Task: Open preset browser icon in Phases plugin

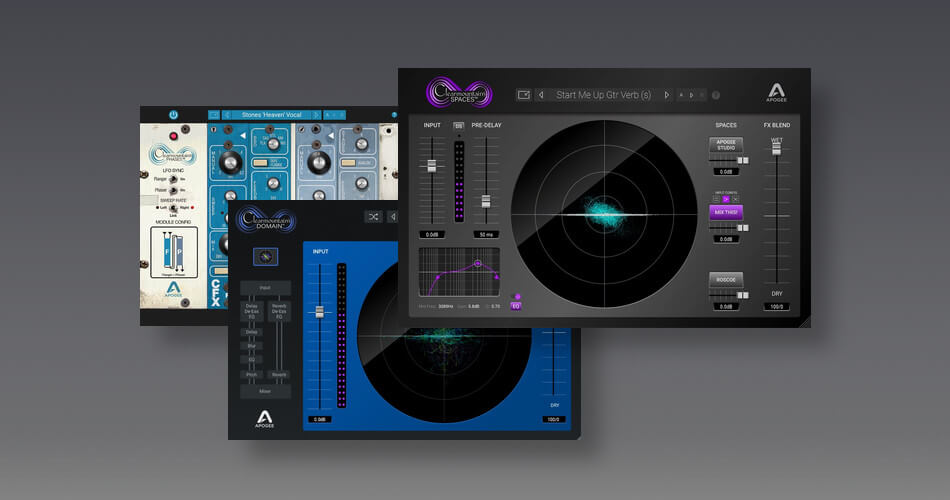Action: pyautogui.click(x=214, y=115)
